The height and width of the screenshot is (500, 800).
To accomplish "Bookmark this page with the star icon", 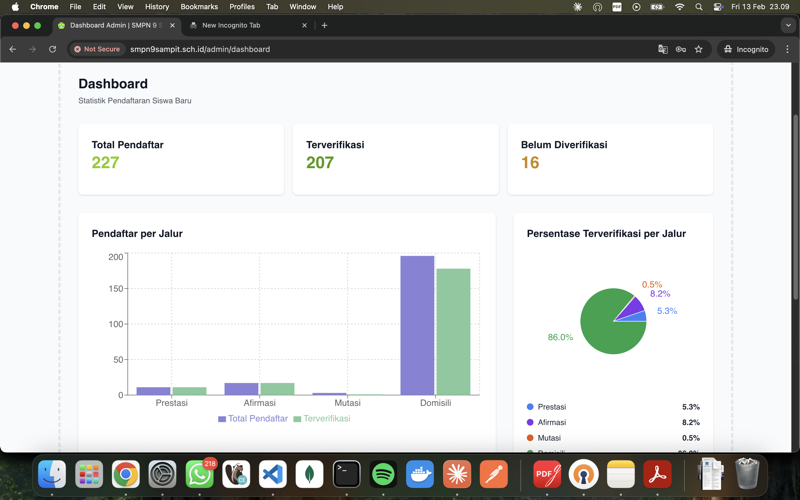I will [698, 49].
